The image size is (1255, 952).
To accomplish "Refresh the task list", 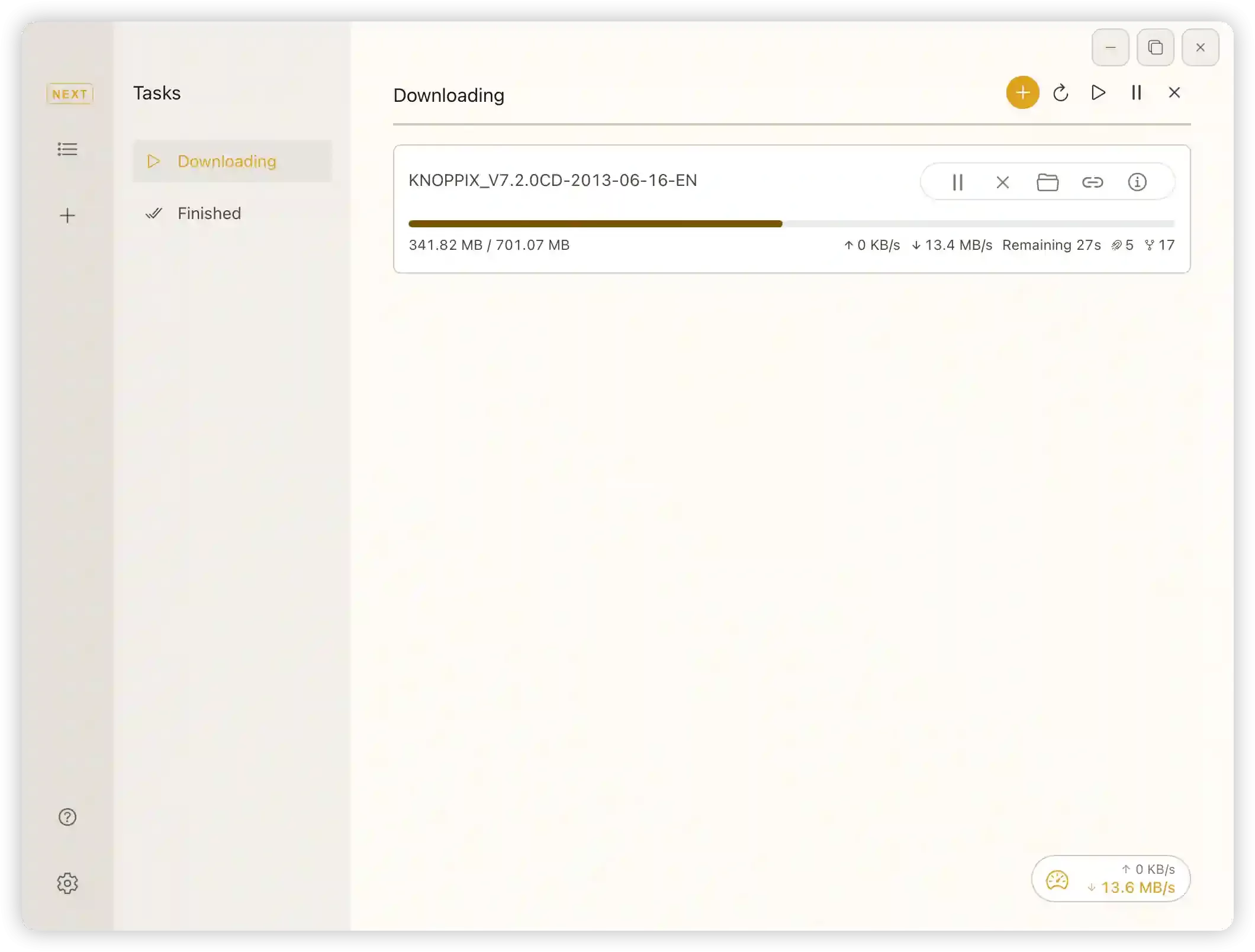I will click(x=1060, y=93).
